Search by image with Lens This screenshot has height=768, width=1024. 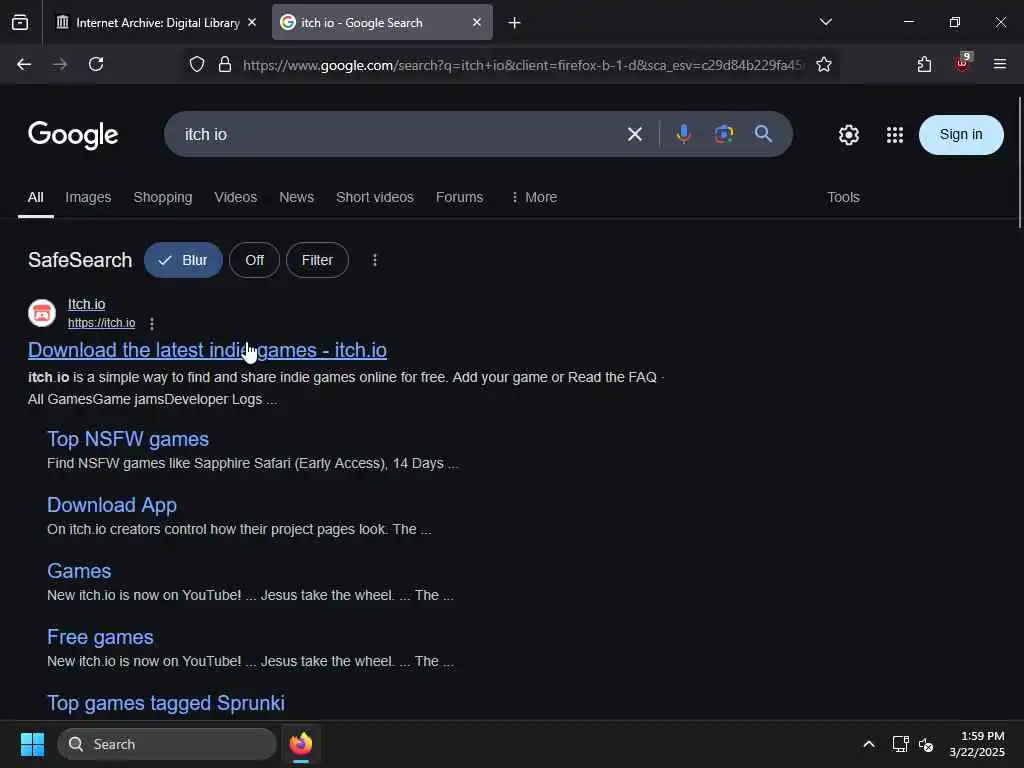[724, 135]
